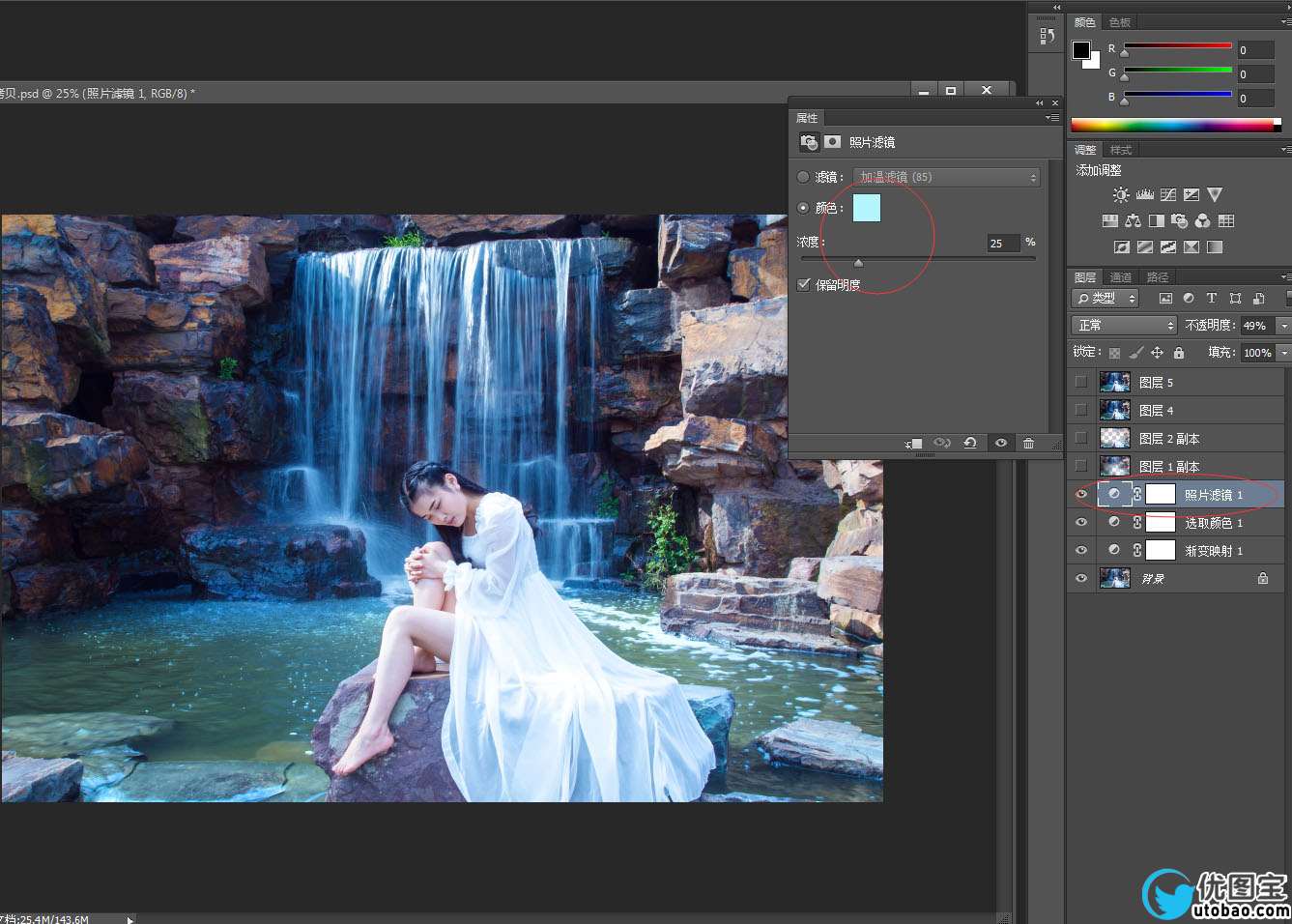Reset adjustment defaults in Properties panel
Screen dimensions: 1292x924
coord(969,444)
